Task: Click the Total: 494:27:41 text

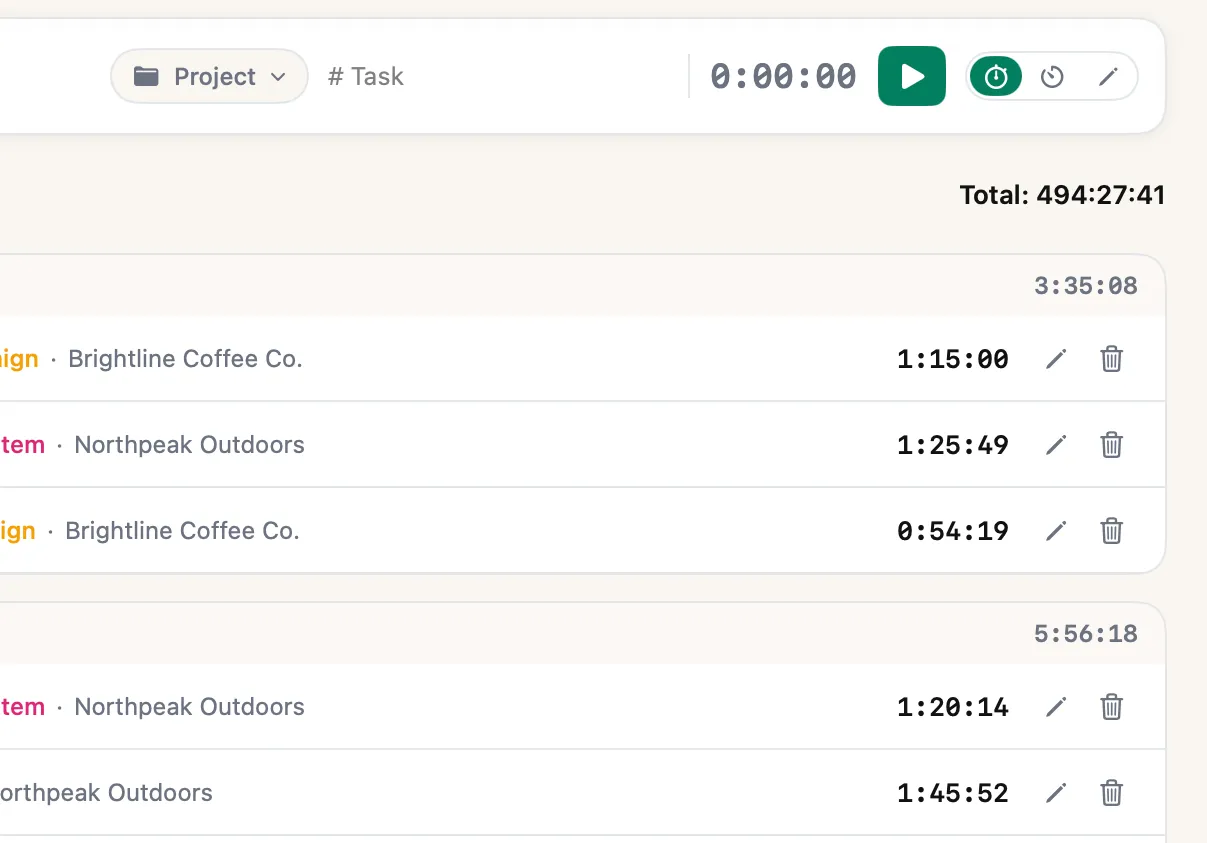Action: coord(1063,195)
